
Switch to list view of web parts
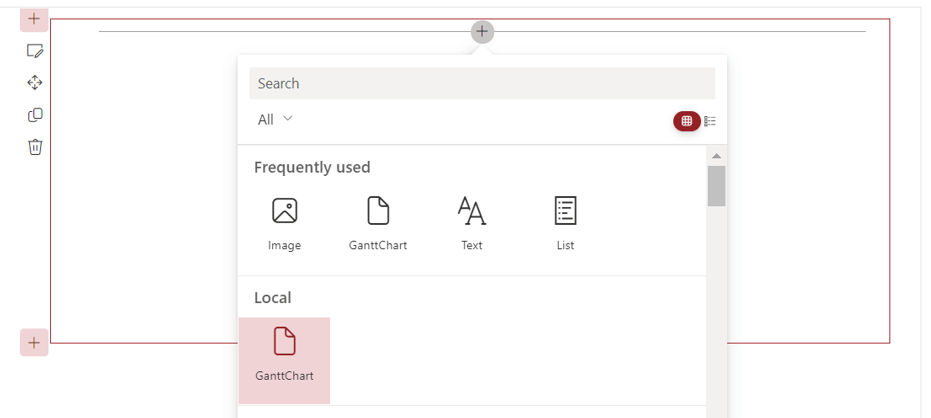tap(710, 121)
